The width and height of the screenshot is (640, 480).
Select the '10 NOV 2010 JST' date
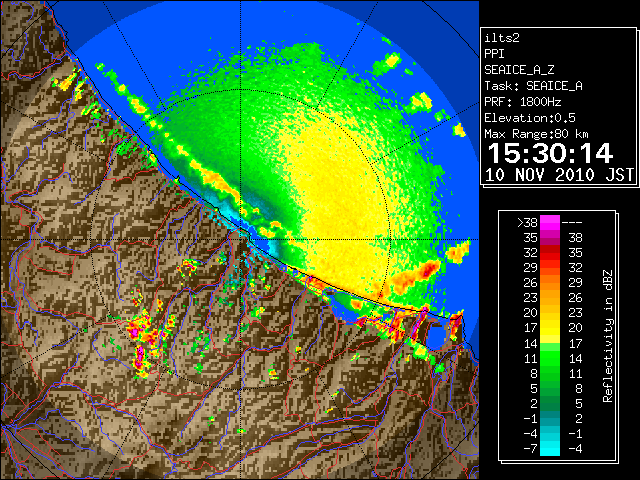(x=559, y=175)
